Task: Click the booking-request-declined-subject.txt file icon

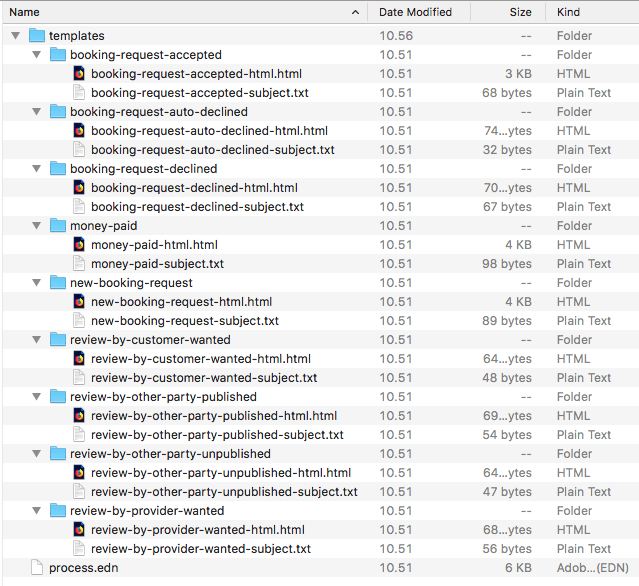Action: click(x=79, y=207)
